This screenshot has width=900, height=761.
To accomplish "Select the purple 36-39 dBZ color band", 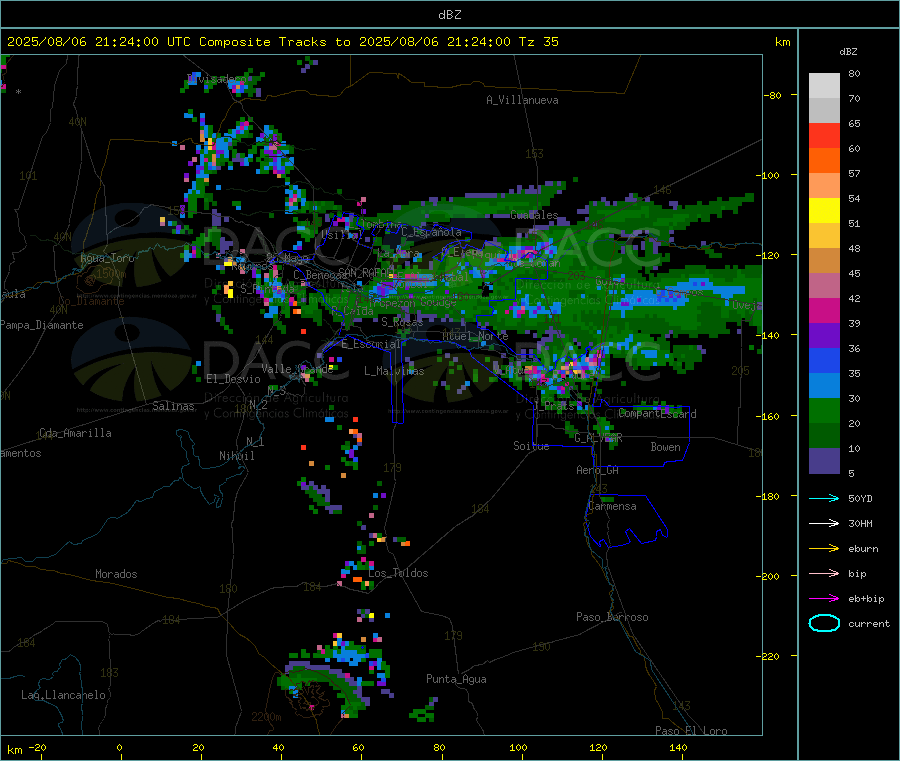I will 824,336.
